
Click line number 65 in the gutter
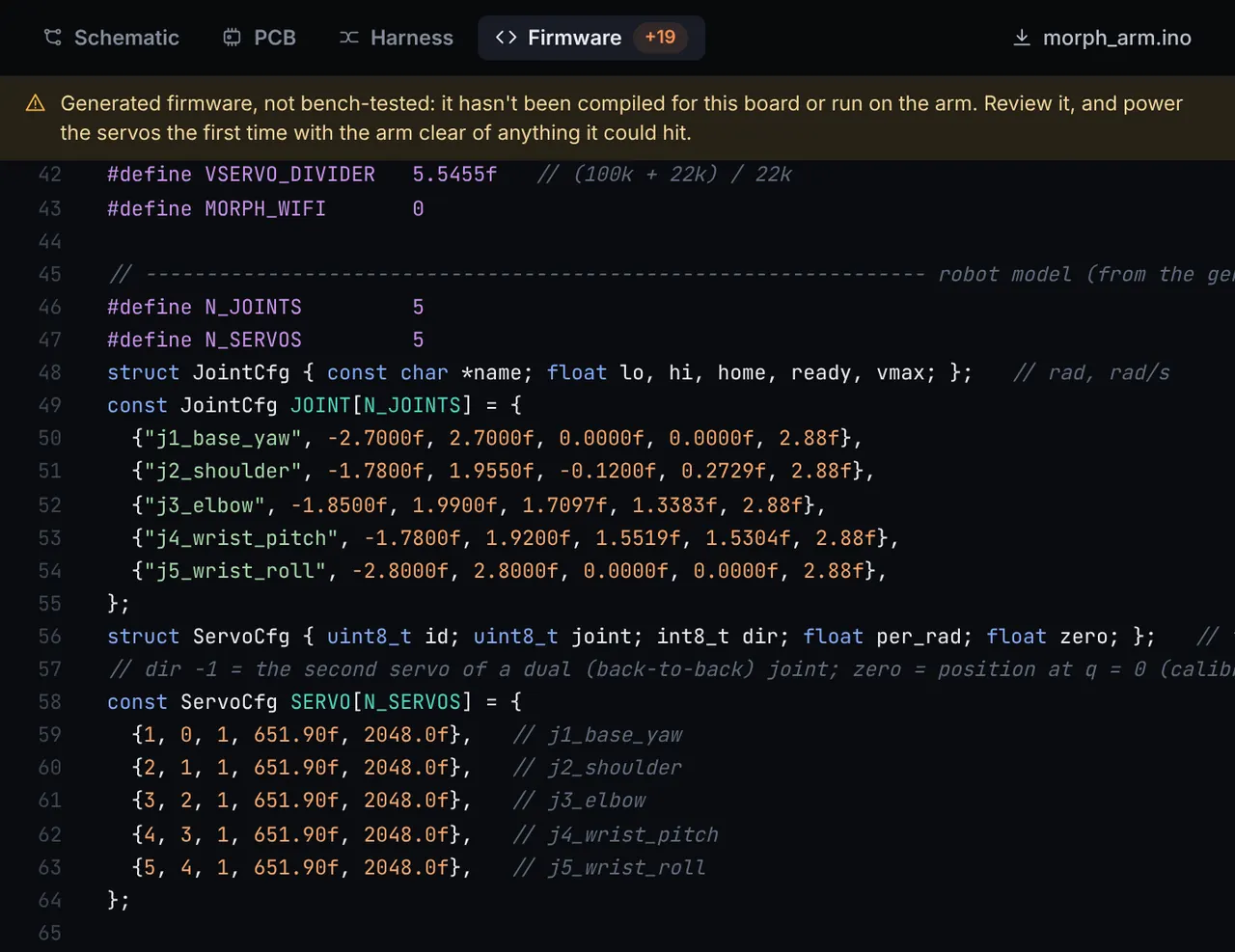(49, 933)
